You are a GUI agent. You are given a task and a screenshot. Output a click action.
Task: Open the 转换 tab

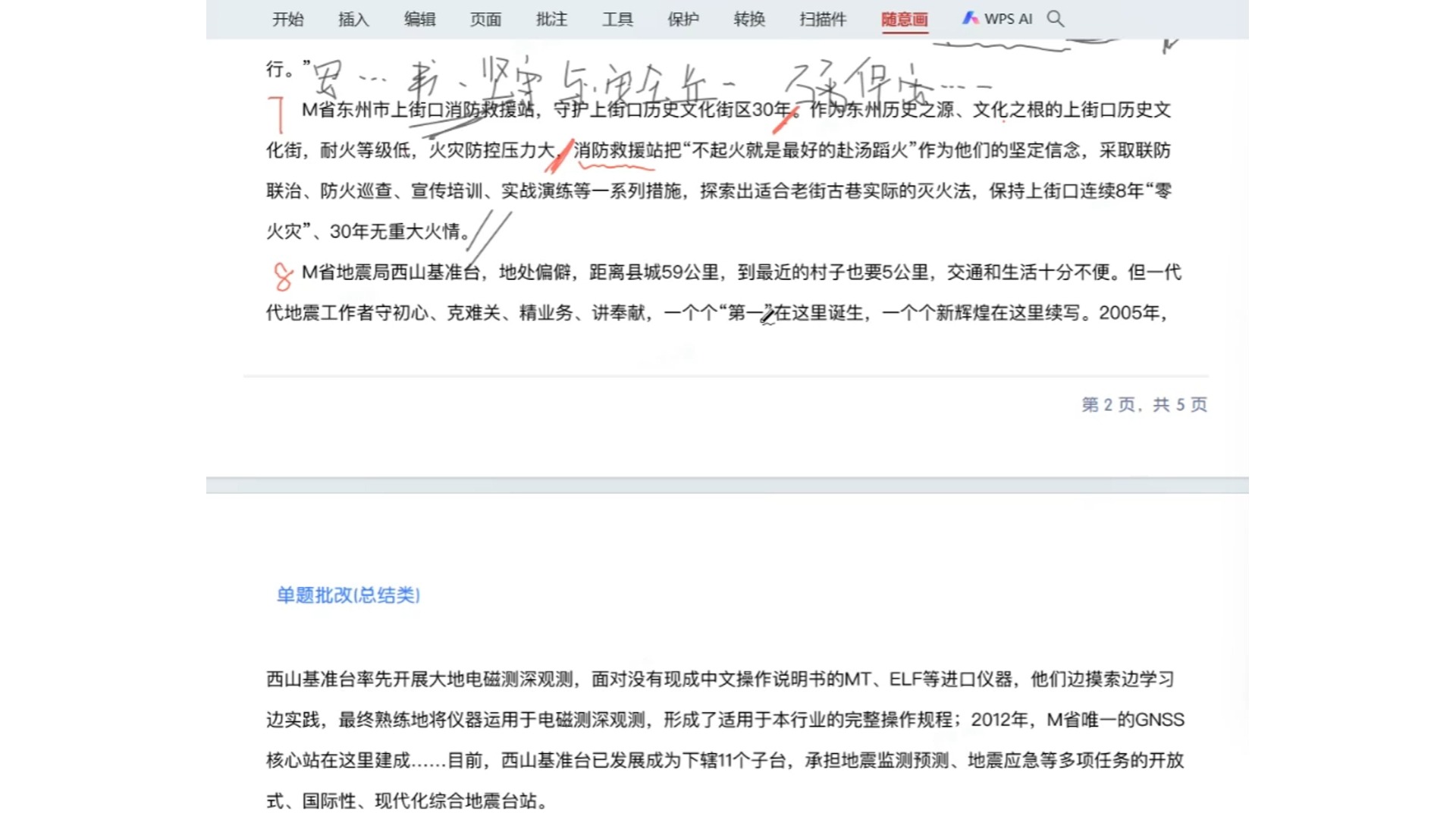pyautogui.click(x=749, y=19)
